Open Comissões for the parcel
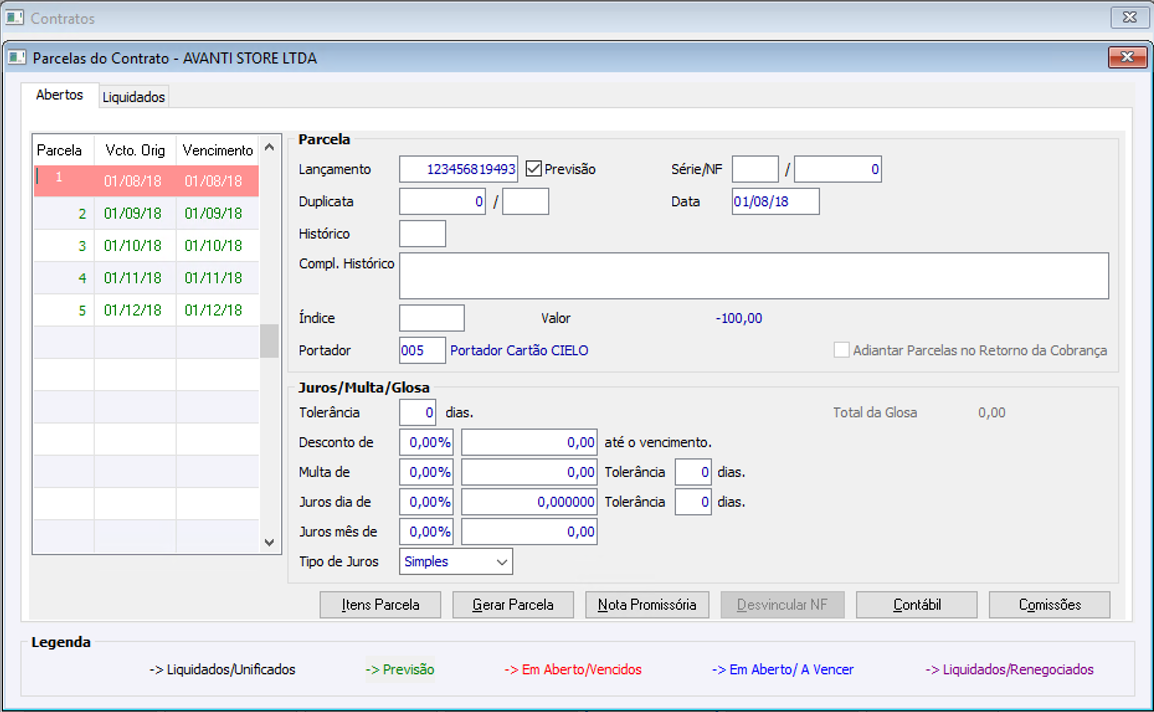 pos(1049,605)
